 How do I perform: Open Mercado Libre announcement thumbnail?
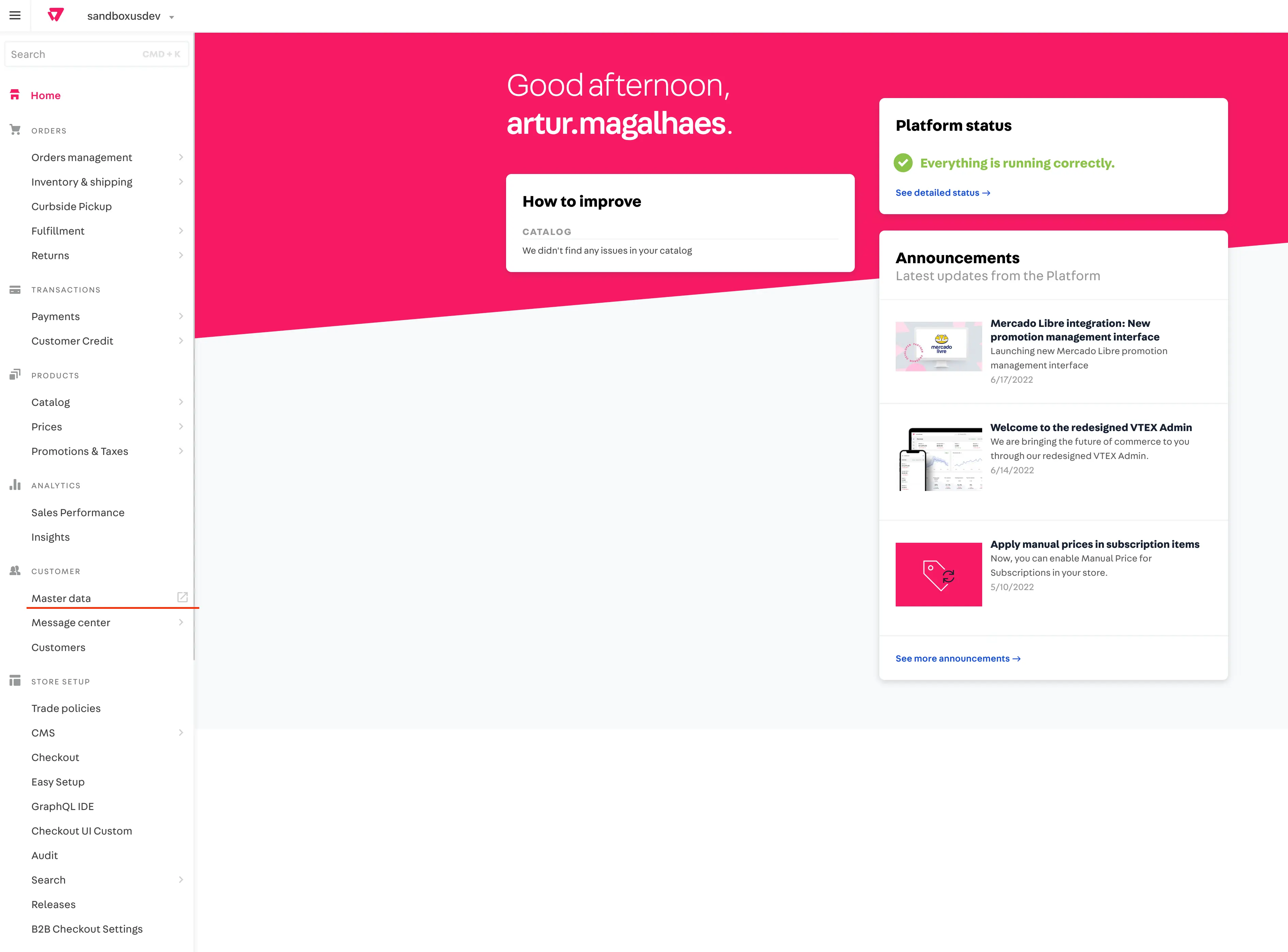(x=938, y=346)
